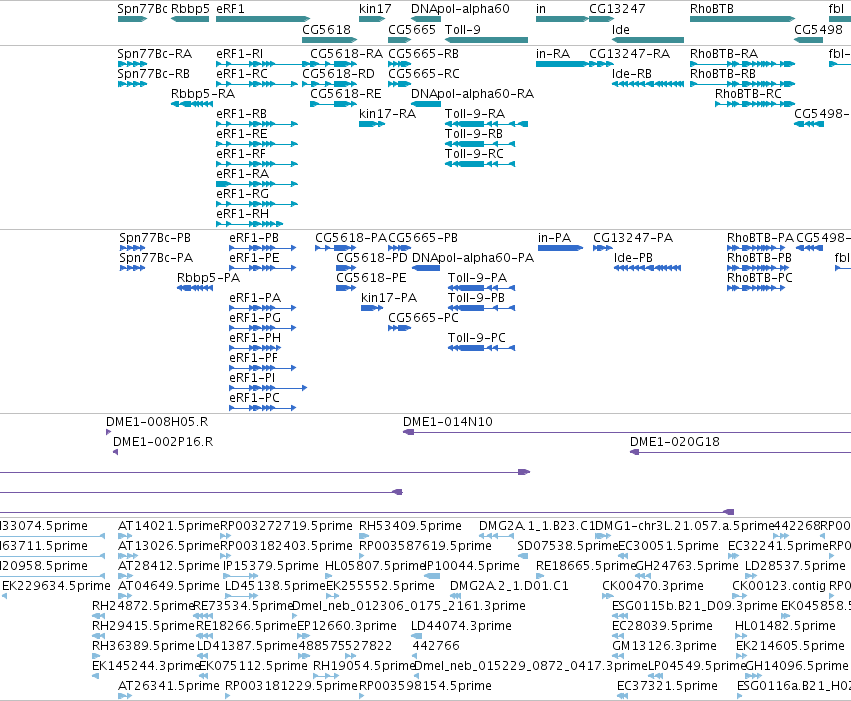This screenshot has height=701, width=851.
Task: Click the eRF1-RC transcript label
Action: click(242, 74)
